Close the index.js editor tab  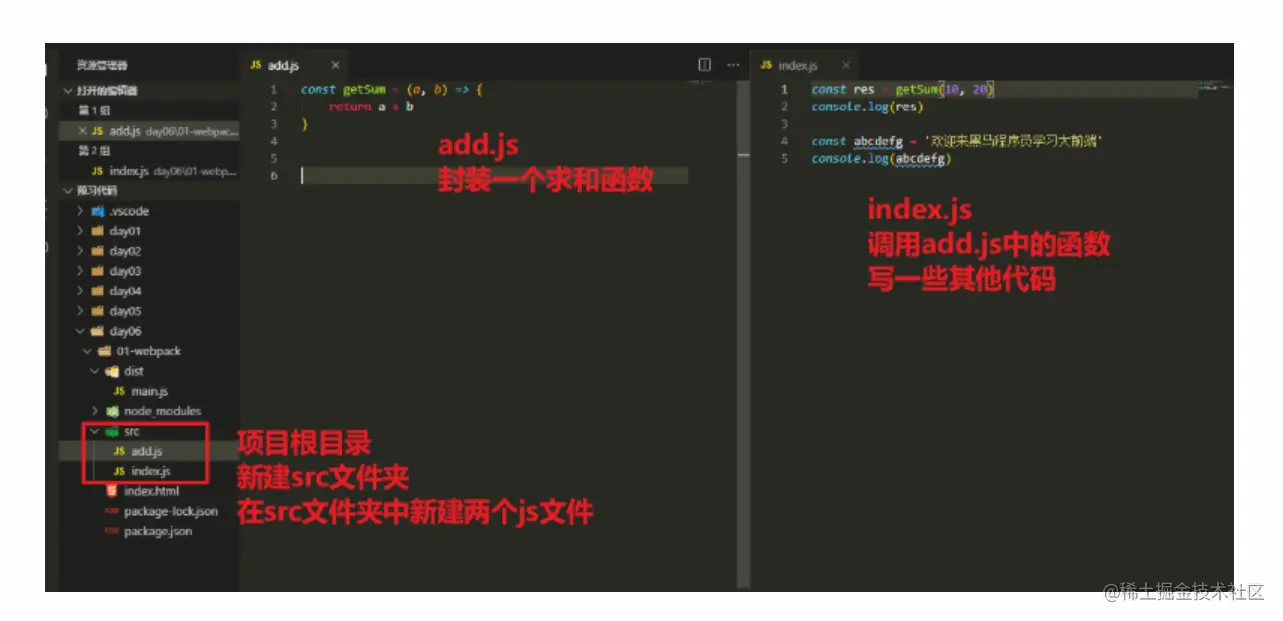point(848,65)
